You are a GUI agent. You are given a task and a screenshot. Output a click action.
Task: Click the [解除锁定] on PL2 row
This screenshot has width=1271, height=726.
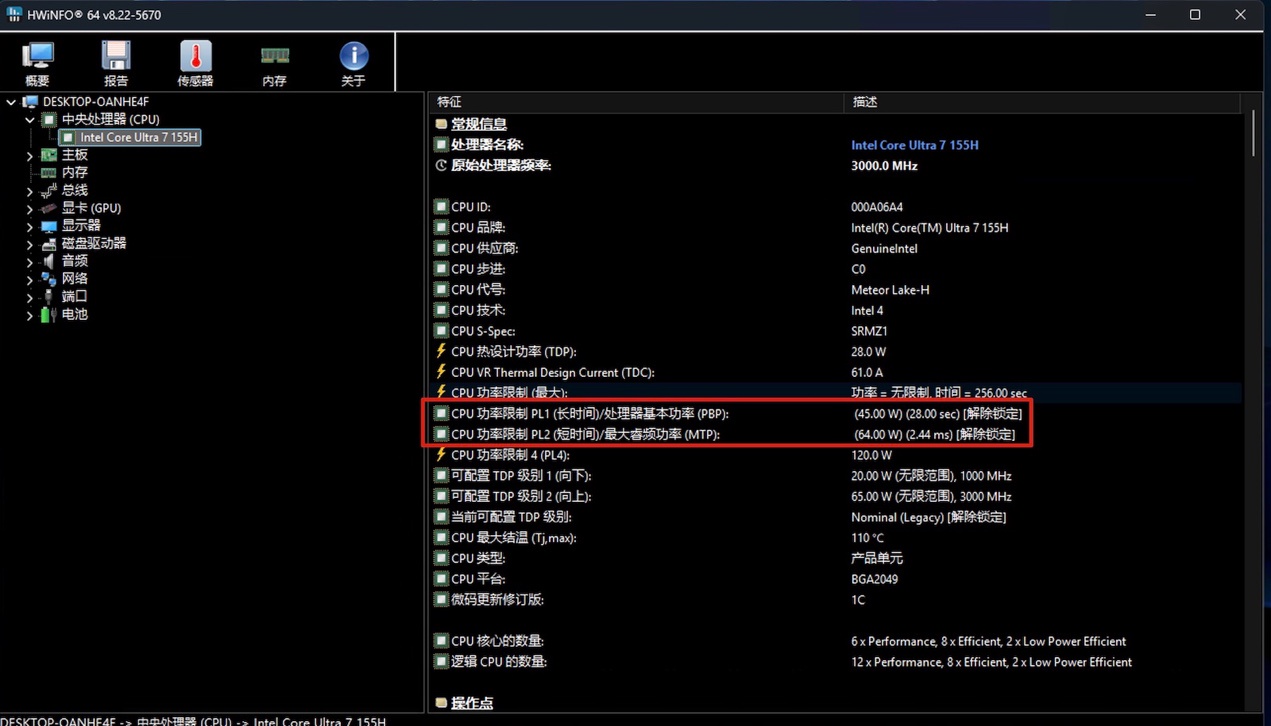point(985,434)
